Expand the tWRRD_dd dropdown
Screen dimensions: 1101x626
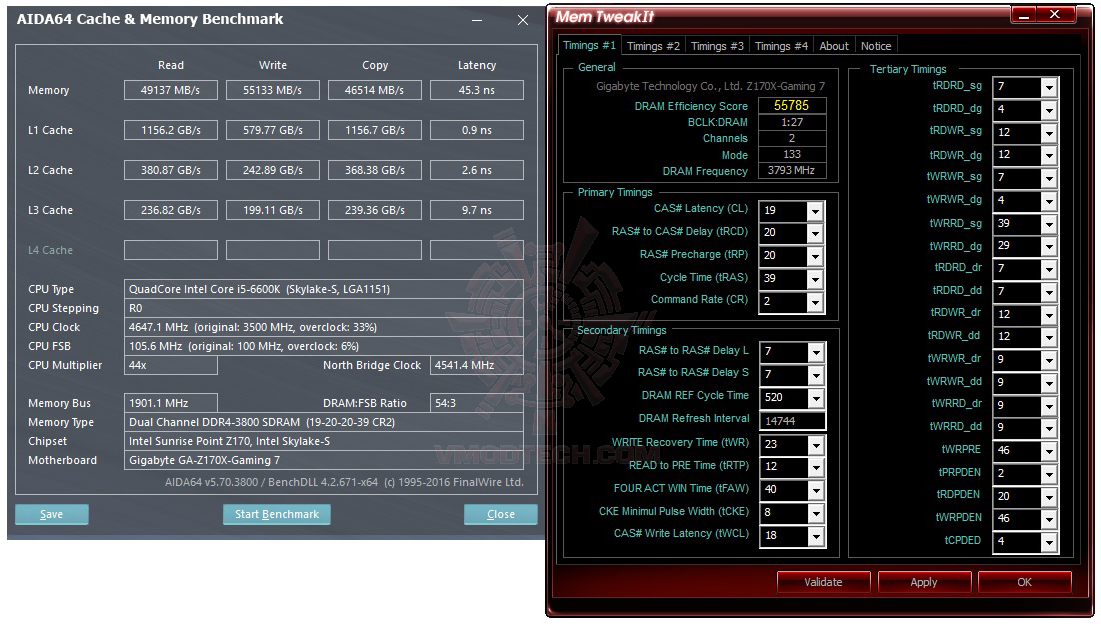[1048, 428]
